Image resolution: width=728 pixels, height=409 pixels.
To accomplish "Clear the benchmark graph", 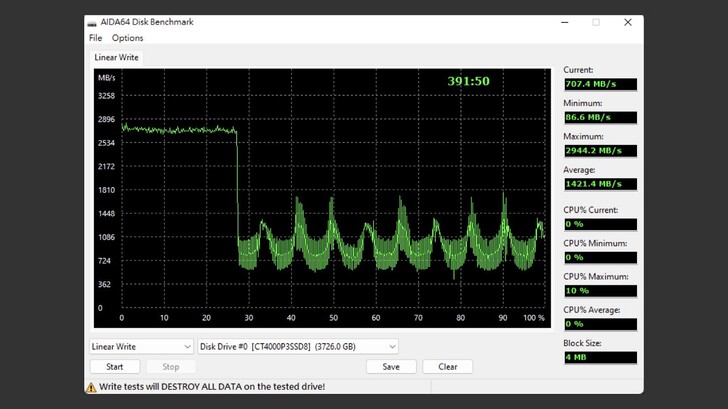I will point(447,367).
